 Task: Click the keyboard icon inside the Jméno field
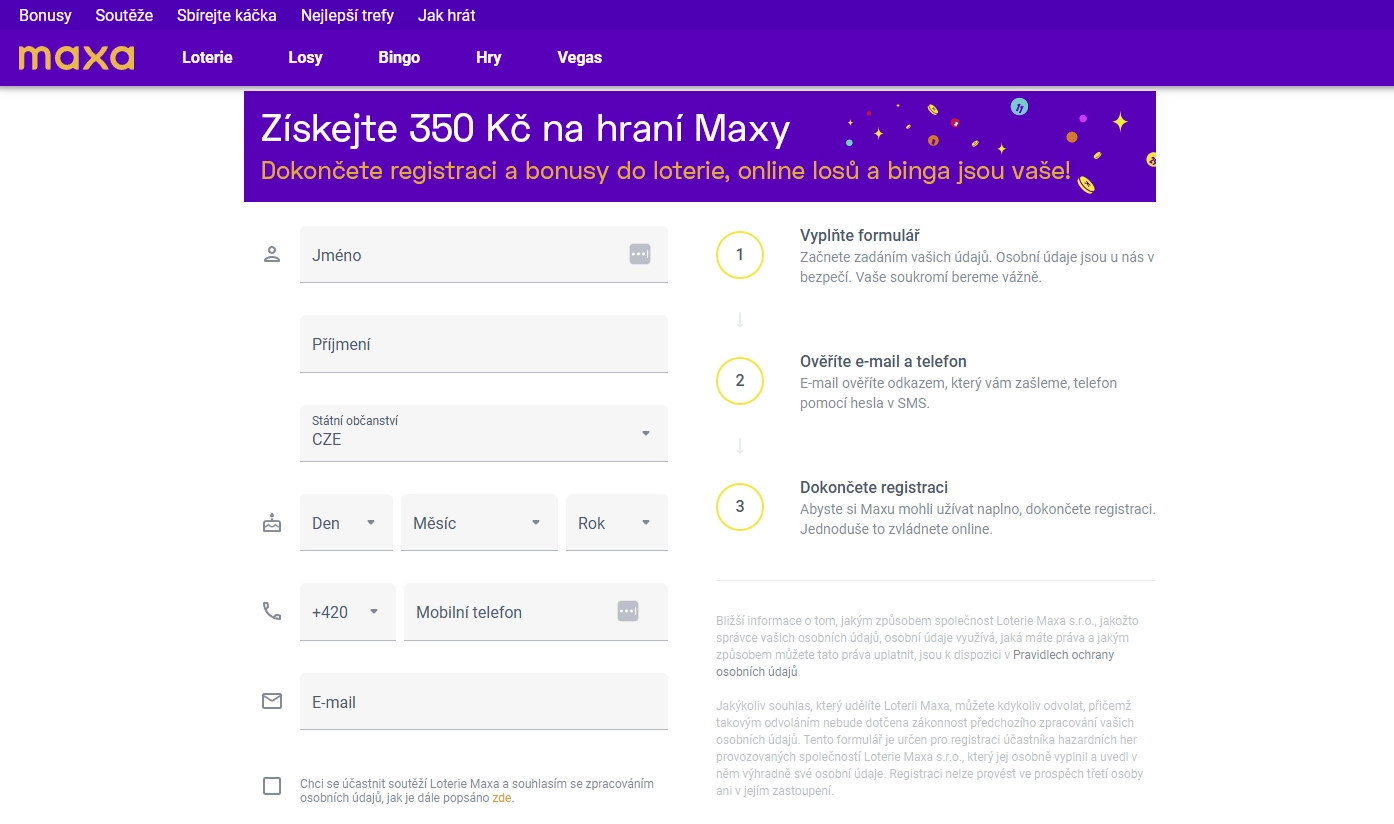[638, 254]
